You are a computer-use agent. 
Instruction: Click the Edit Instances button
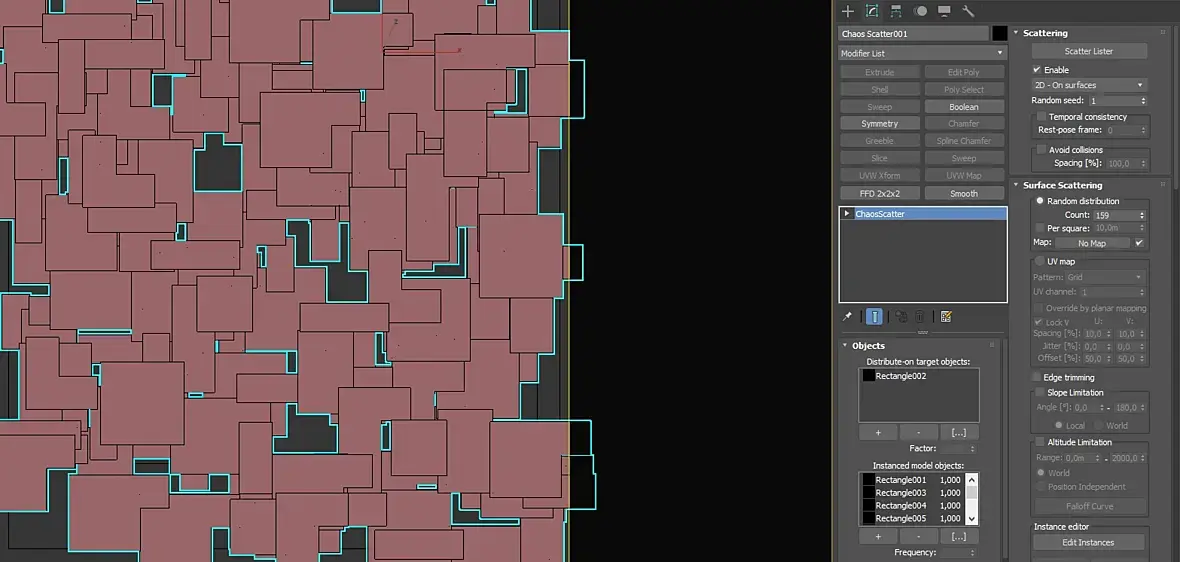(x=1089, y=542)
